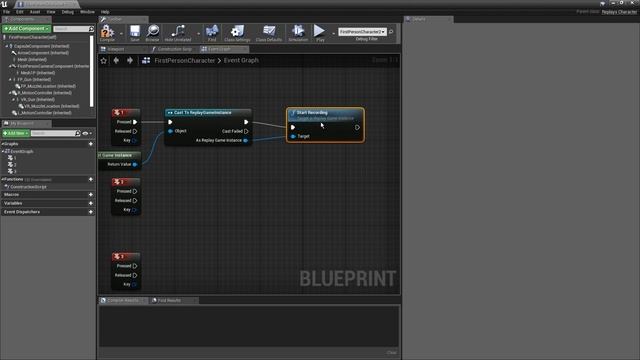Screen dimensions: 640x360
Task: Click the blueprint icon beside the FirstPersonCharacter breadcrumb
Action: coord(146,60)
